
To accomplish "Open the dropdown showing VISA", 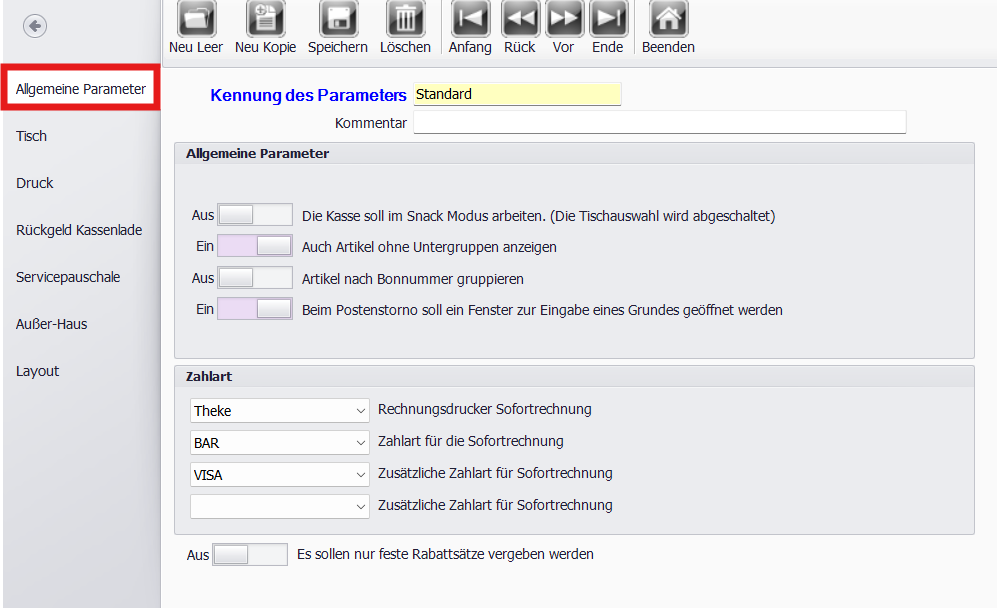I will (280, 475).
